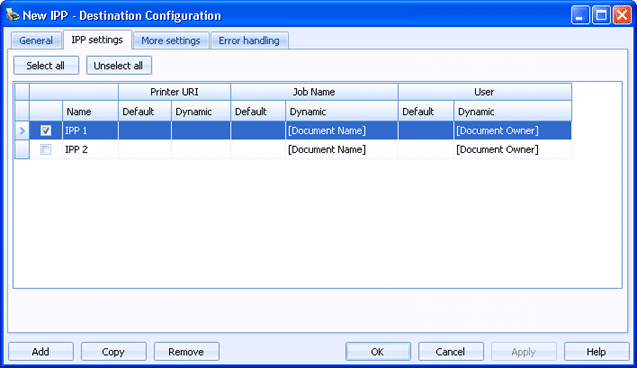Select the IPP 2 name cell

coord(90,149)
